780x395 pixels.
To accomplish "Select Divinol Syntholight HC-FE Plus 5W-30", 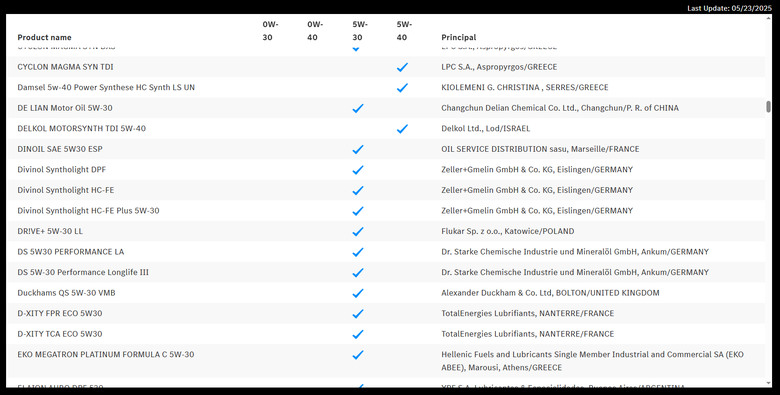I will [89, 210].
